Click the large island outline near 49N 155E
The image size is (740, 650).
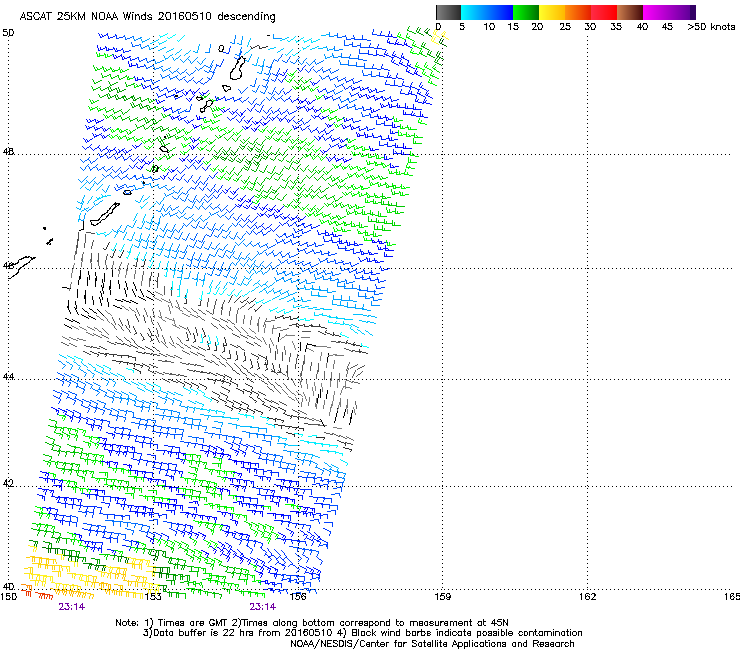coord(237,68)
